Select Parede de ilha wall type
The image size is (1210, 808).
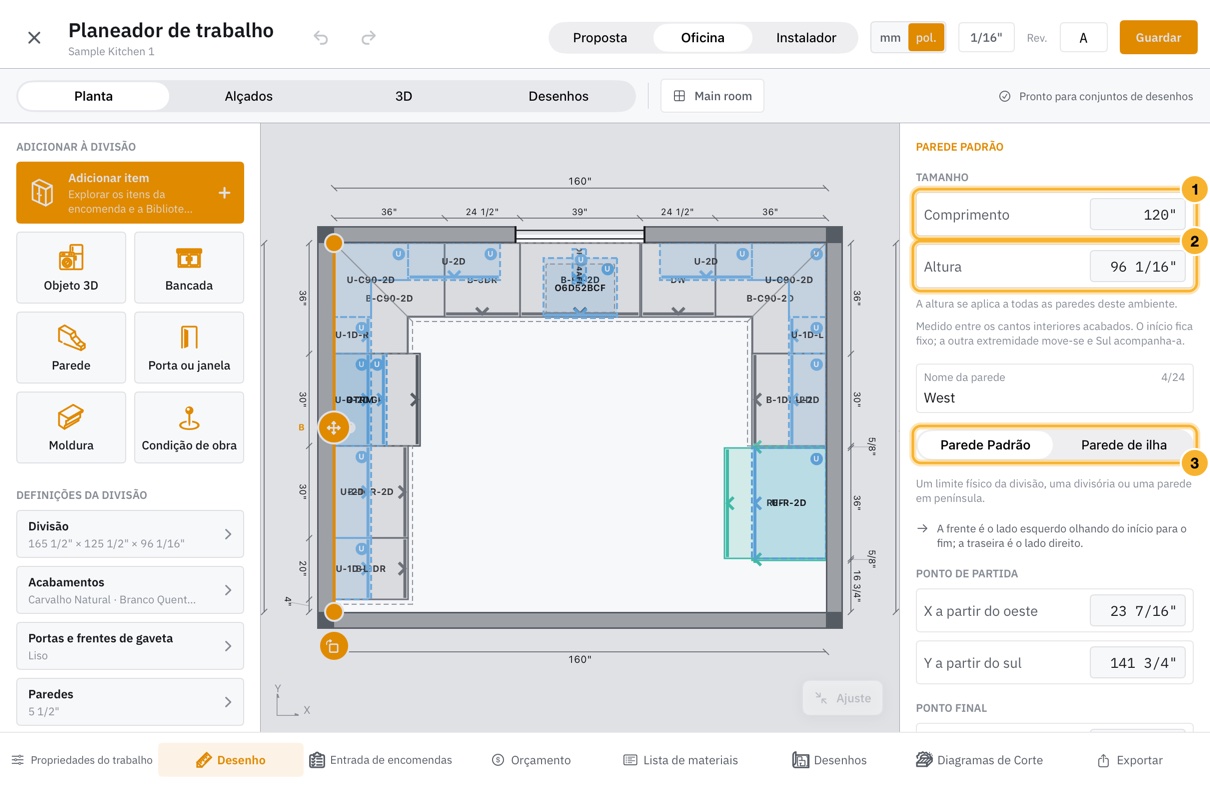click(x=1124, y=445)
